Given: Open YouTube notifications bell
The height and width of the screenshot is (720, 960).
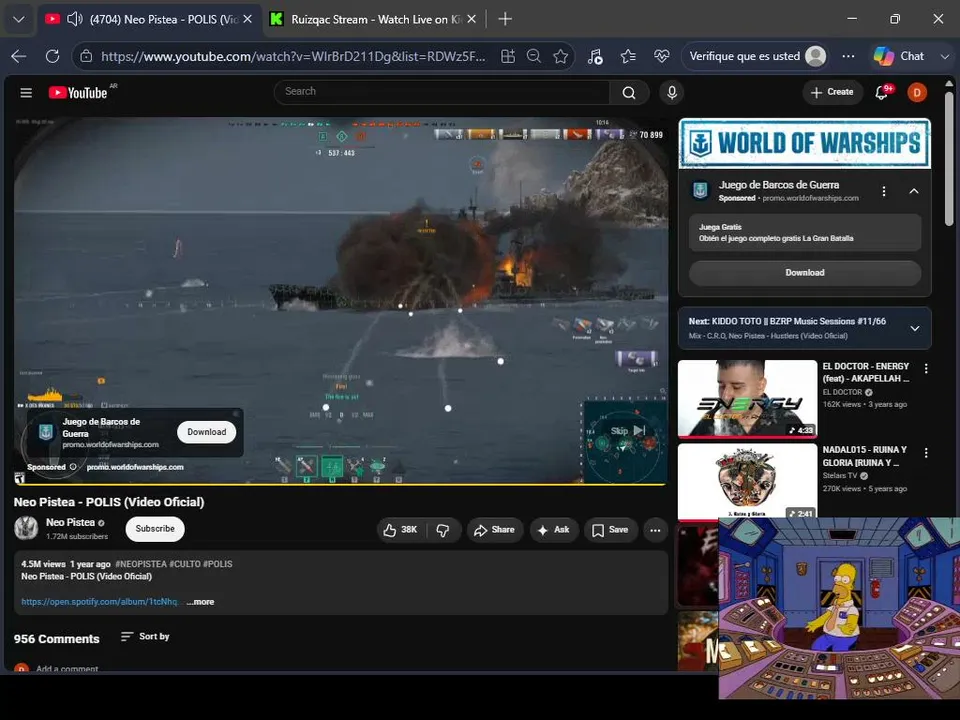Looking at the screenshot, I should point(882,92).
